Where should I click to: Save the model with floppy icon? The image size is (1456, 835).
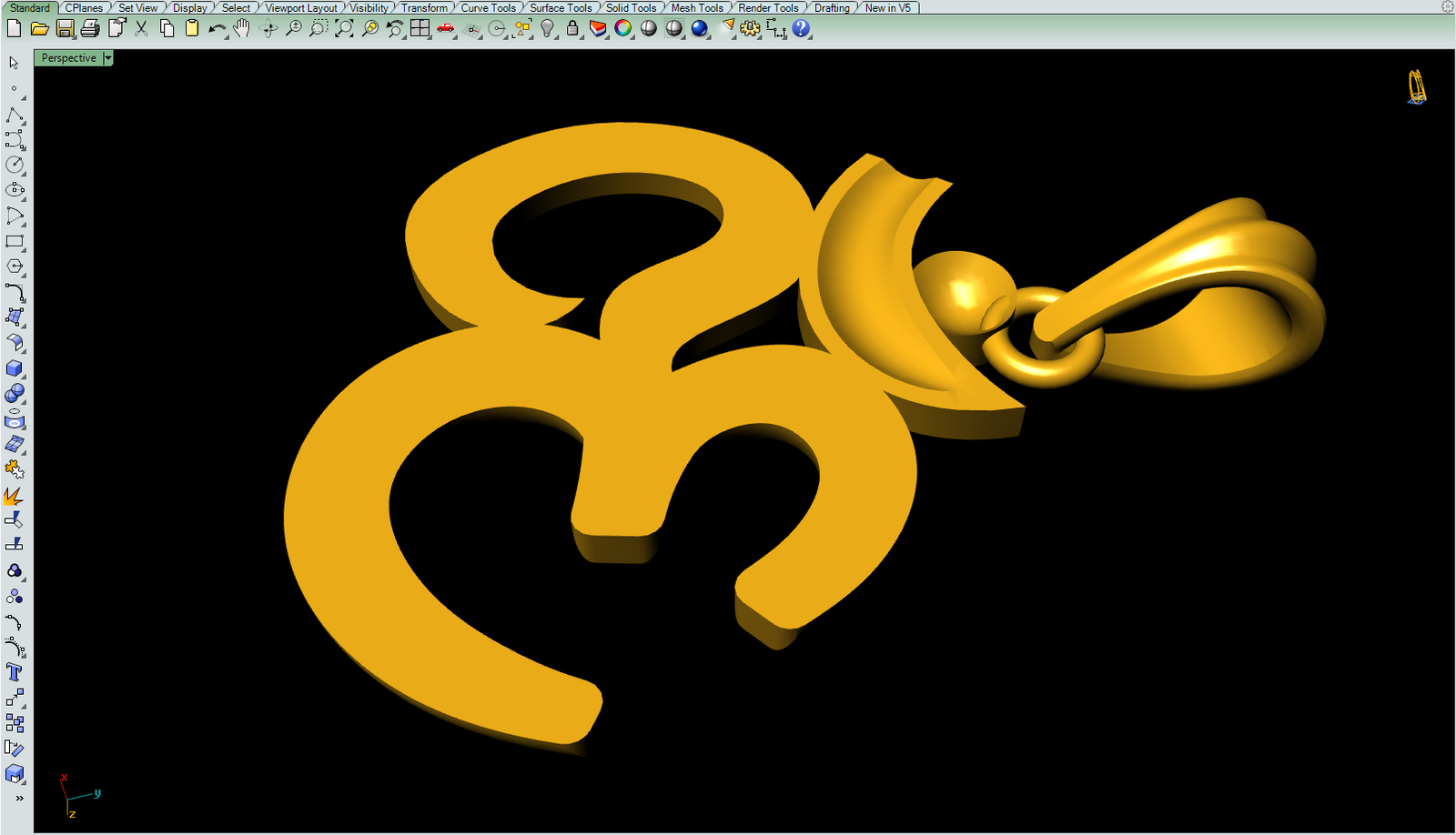click(65, 28)
